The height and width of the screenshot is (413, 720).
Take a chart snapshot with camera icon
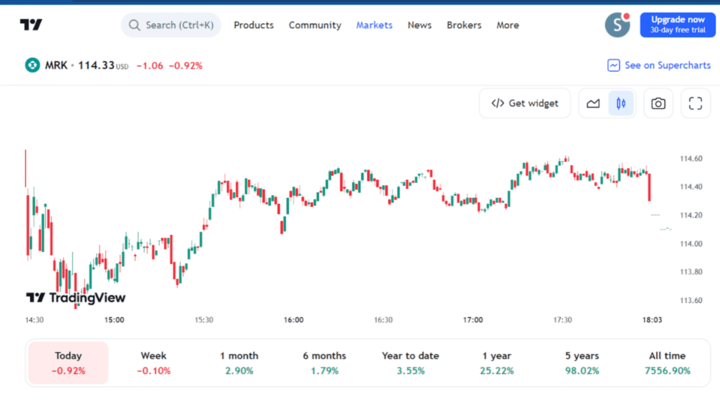(658, 103)
